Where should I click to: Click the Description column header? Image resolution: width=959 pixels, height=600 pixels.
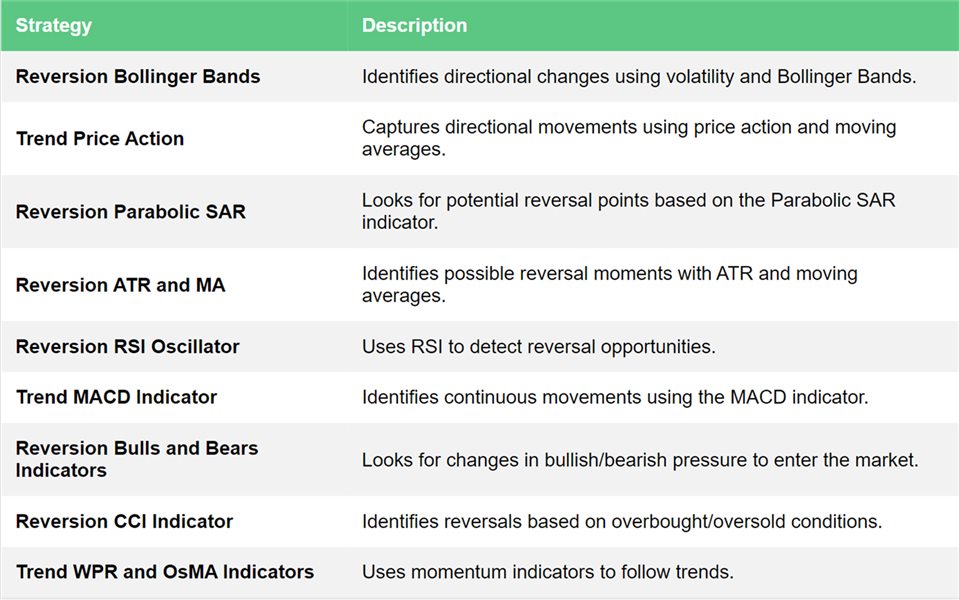coord(414,25)
